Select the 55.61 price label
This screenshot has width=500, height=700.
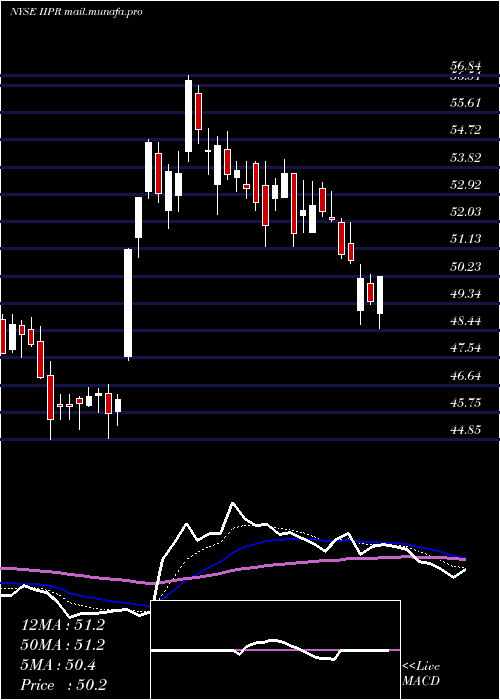pyautogui.click(x=466, y=103)
